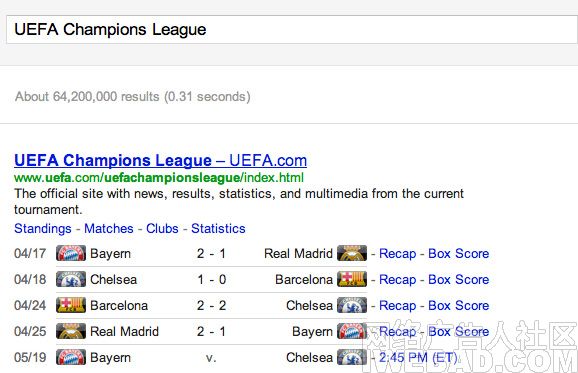Screen dimensions: 578x373
Task: Open the Standings sitelink
Action: [x=43, y=229]
